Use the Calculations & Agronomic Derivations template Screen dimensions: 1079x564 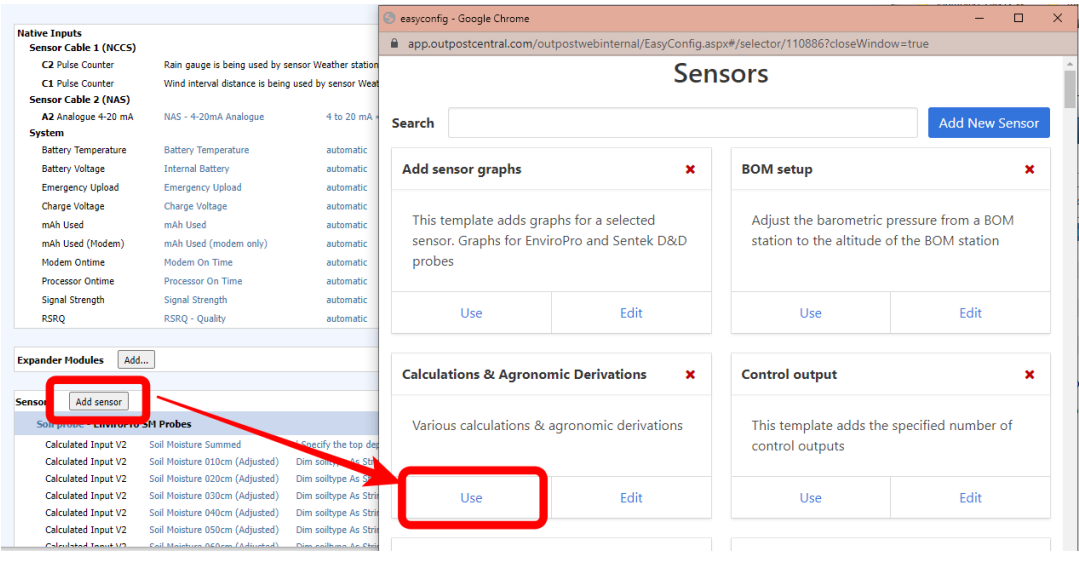(471, 498)
